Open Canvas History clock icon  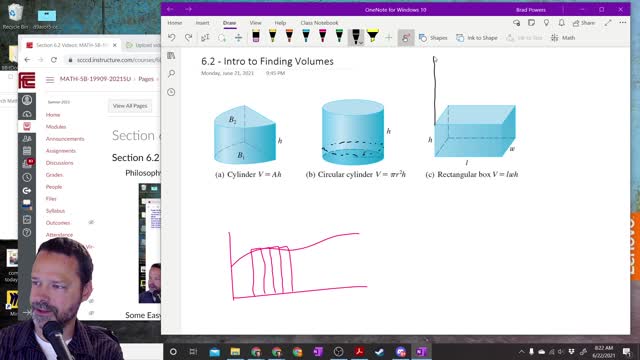click(27, 178)
